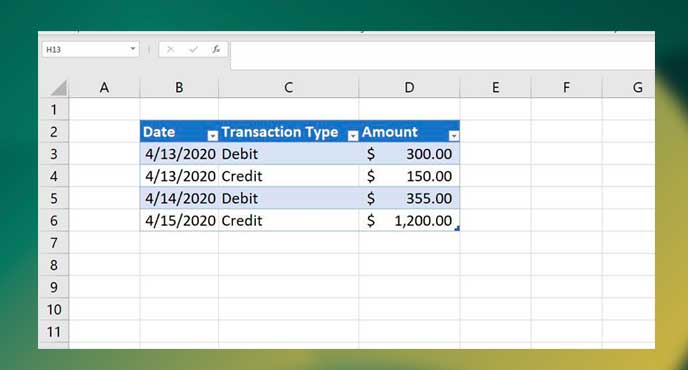Screen dimensions: 688x370
Task: Select the Debit cell in row 3
Action: 288,154
